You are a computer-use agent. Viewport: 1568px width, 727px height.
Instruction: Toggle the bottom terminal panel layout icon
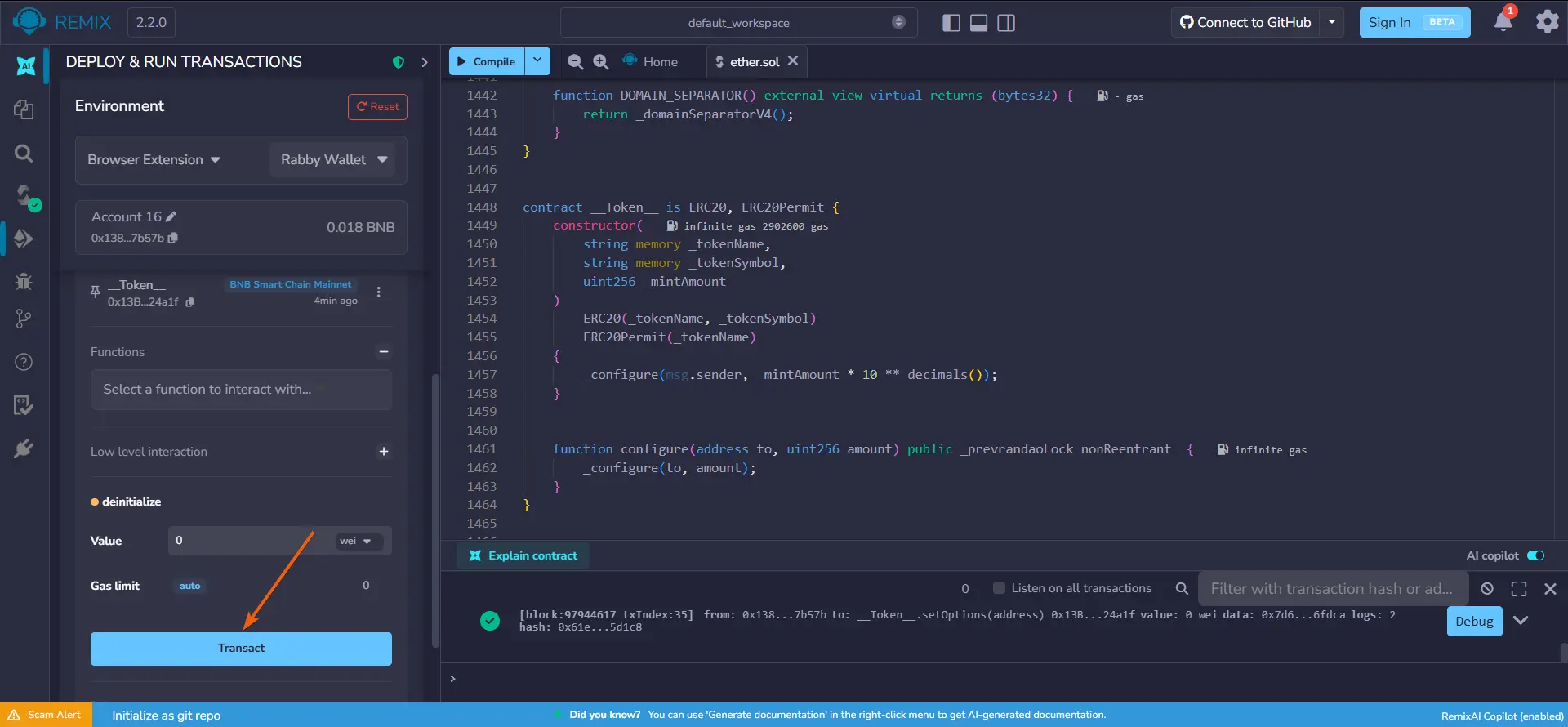click(x=978, y=23)
